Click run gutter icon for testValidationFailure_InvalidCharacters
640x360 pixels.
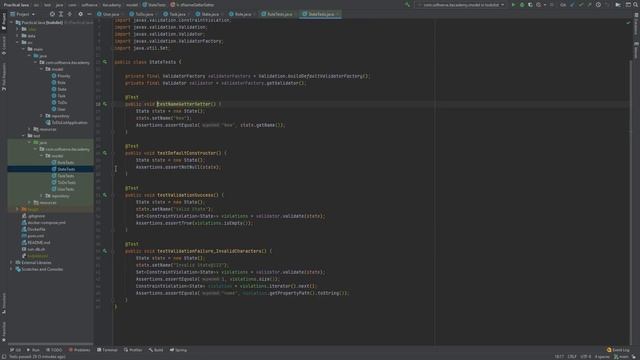click(x=105, y=251)
